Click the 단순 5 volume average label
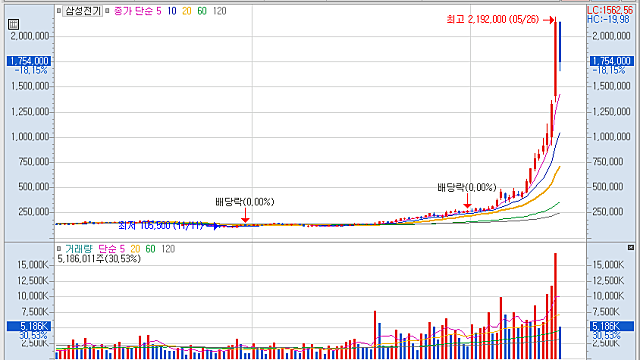Screen dimensions: 640x360 coord(111,249)
